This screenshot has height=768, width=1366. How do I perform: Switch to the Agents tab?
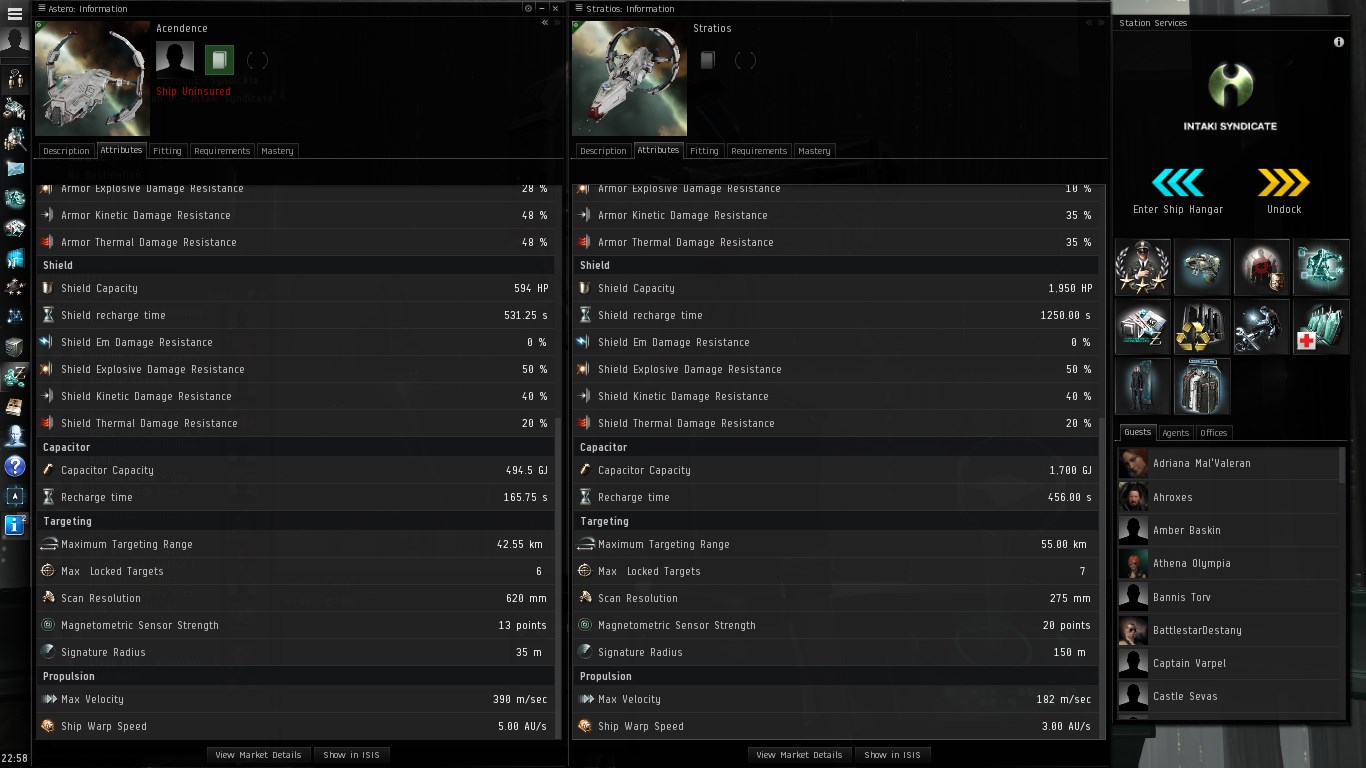[x=1175, y=433]
